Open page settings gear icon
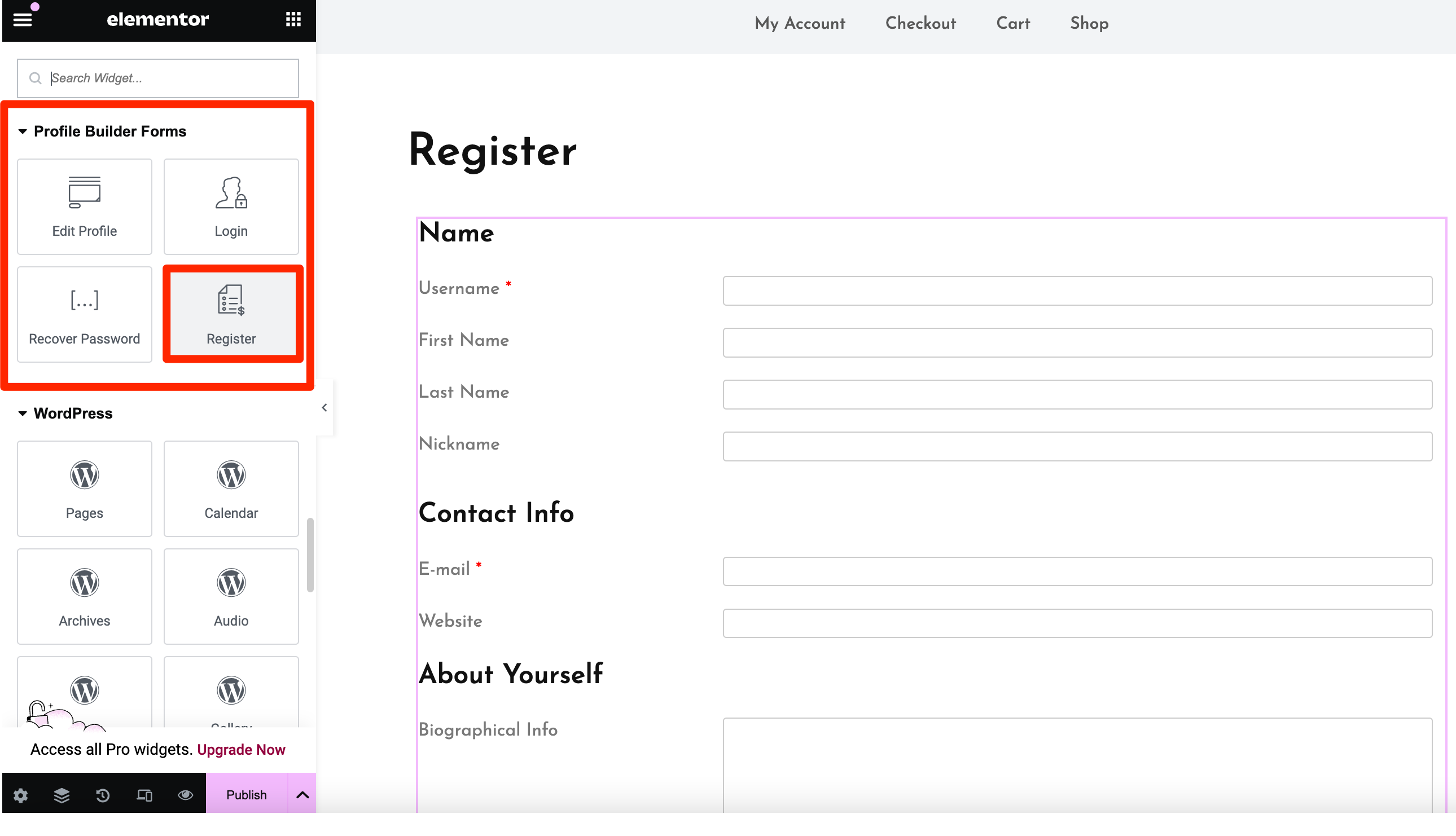The image size is (1456, 836). (x=21, y=795)
